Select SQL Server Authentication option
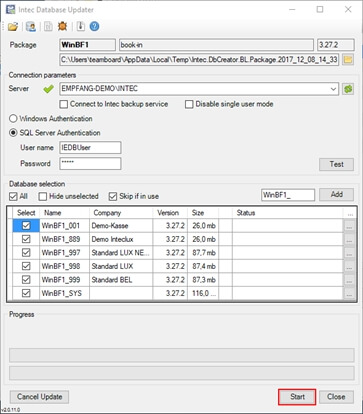 coord(13,133)
